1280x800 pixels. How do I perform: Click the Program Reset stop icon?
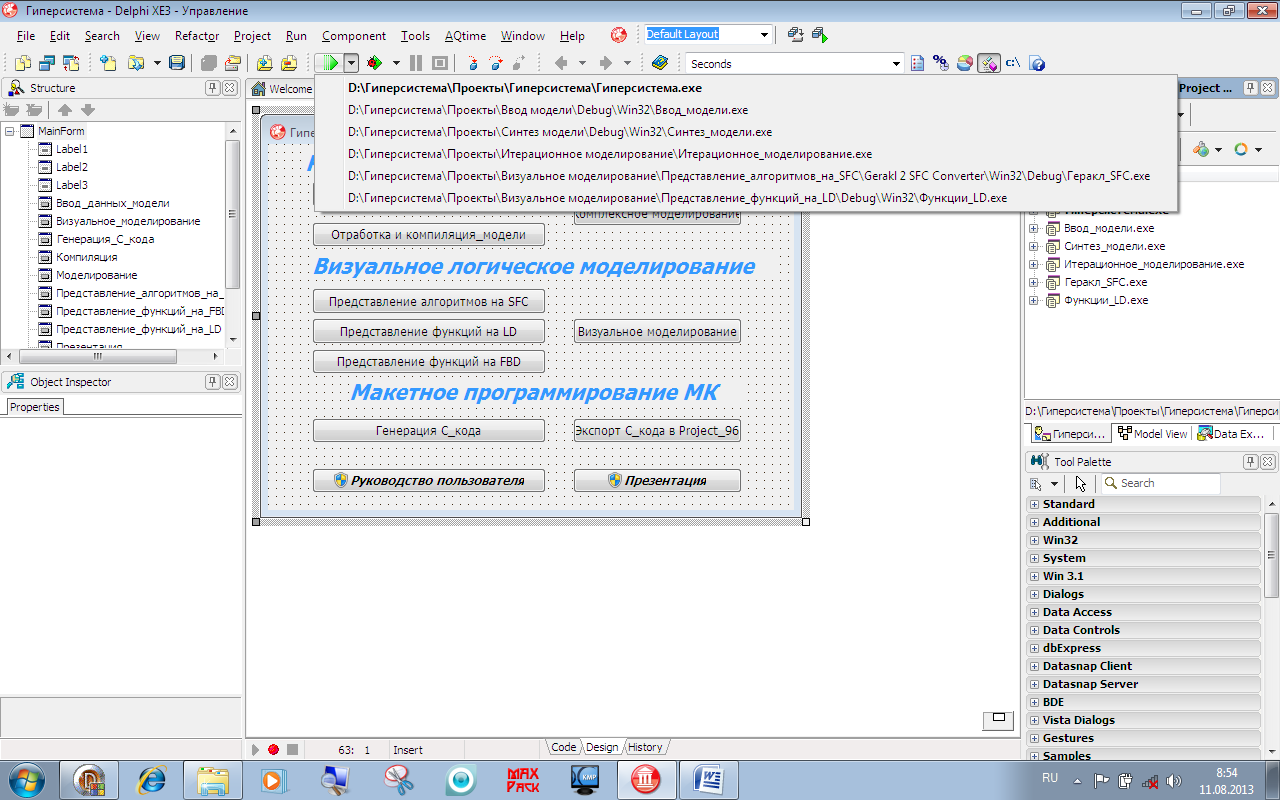(x=439, y=63)
